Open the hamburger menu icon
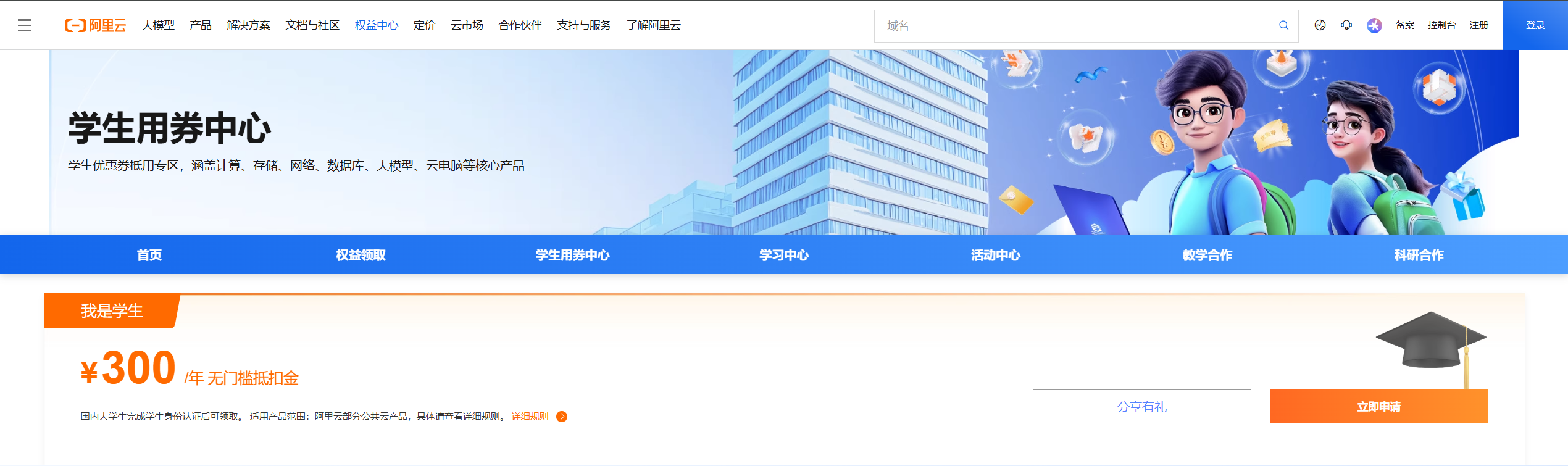This screenshot has height=466, width=1568. coord(25,25)
